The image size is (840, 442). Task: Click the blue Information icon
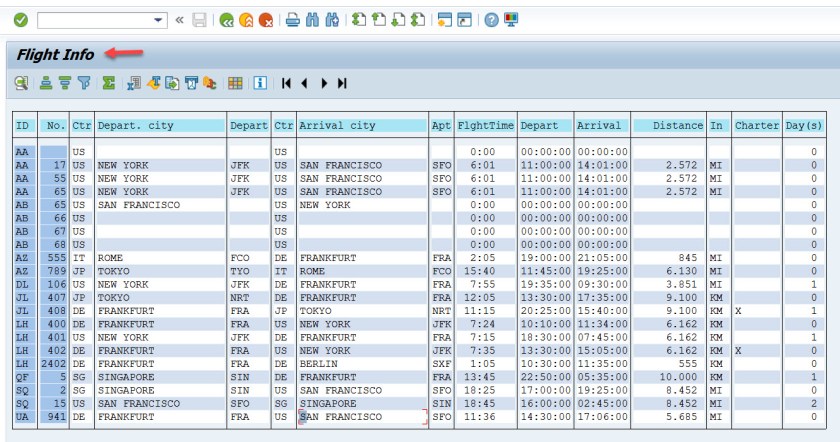point(260,84)
